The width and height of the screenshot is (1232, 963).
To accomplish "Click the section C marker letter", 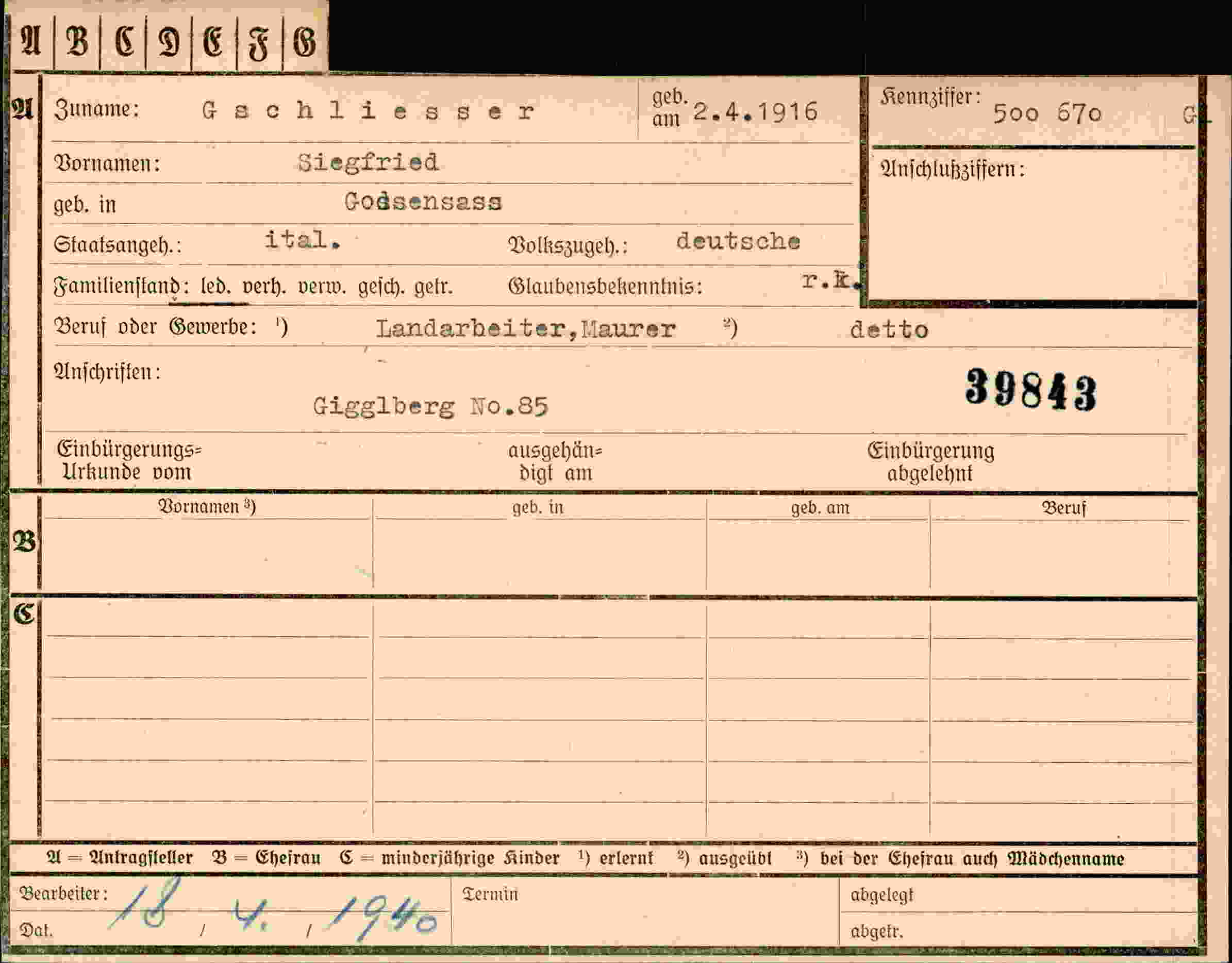I will pyautogui.click(x=24, y=614).
